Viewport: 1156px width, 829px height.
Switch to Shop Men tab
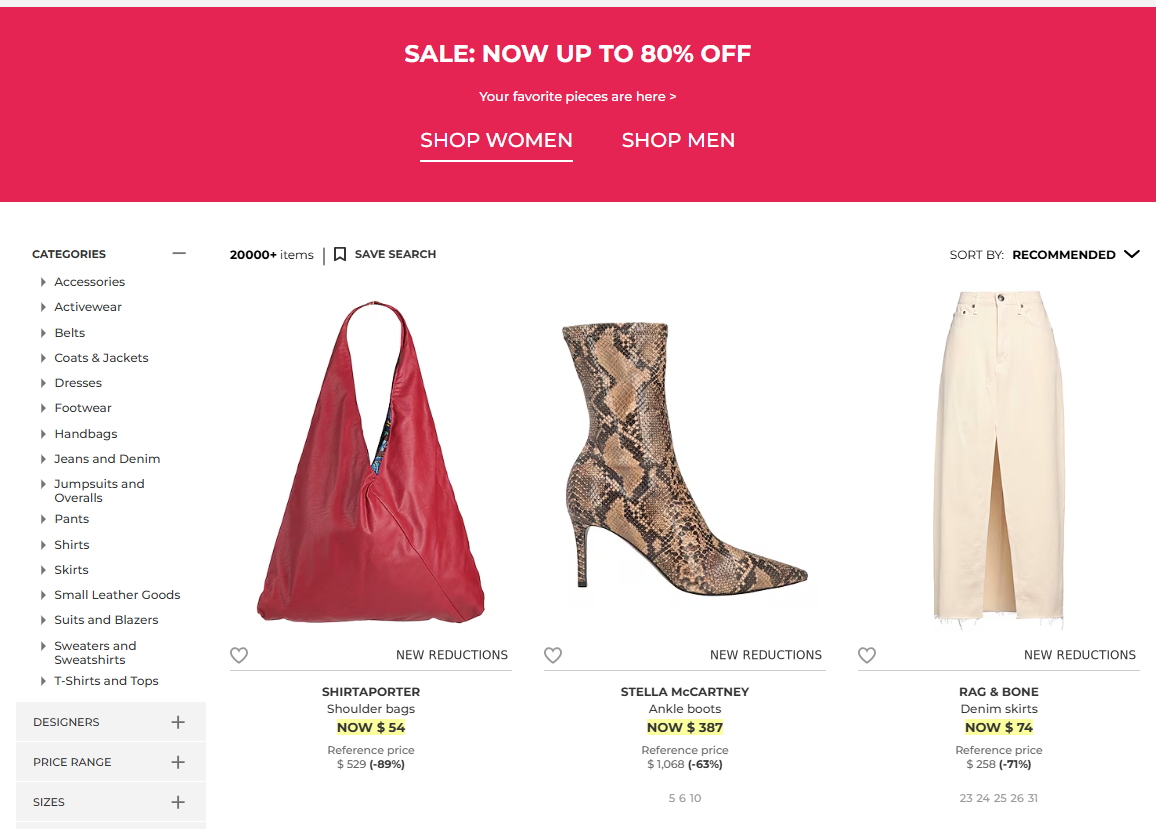678,141
